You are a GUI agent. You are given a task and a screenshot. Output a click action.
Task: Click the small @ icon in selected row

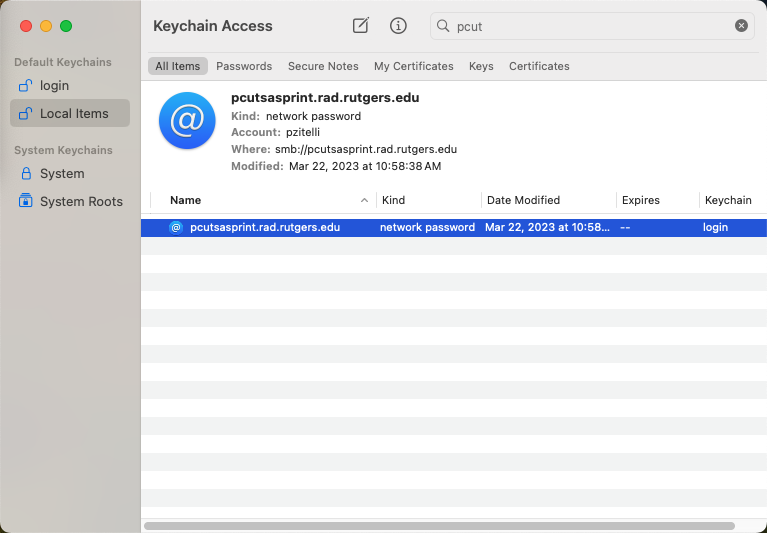(x=176, y=227)
